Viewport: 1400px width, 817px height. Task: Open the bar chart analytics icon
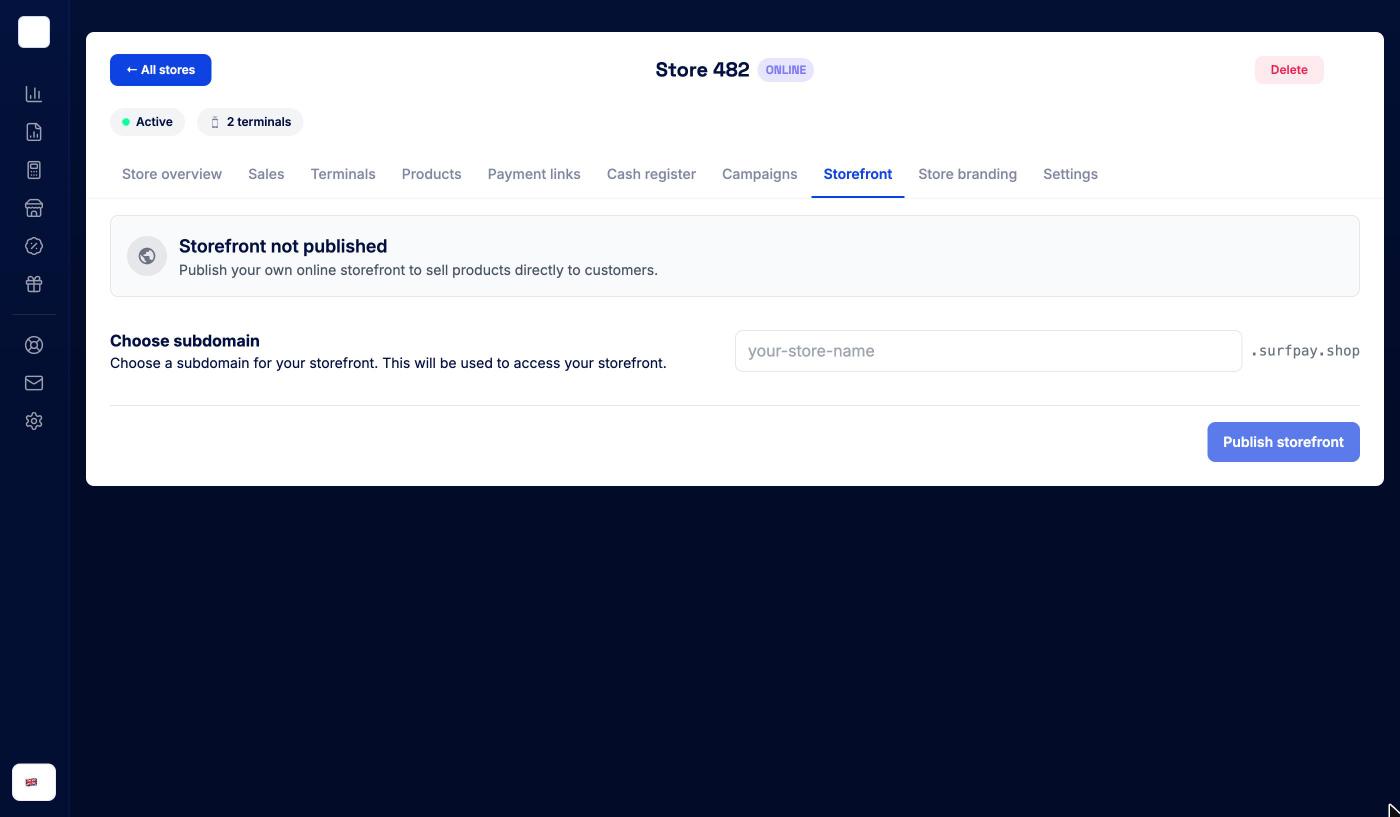click(34, 94)
